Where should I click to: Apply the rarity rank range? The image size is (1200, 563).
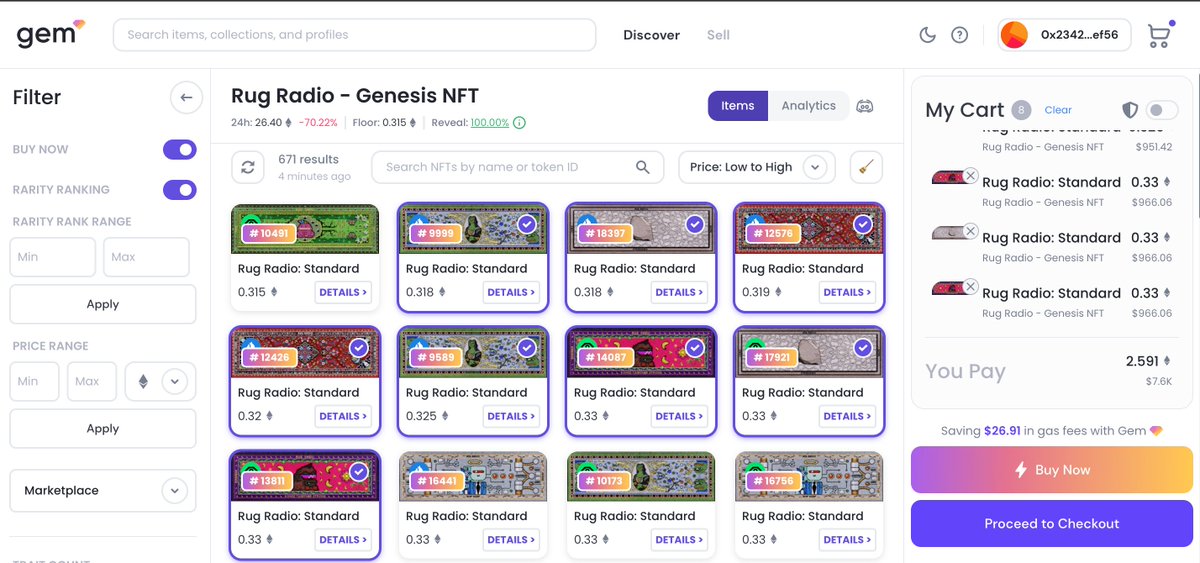tap(103, 304)
